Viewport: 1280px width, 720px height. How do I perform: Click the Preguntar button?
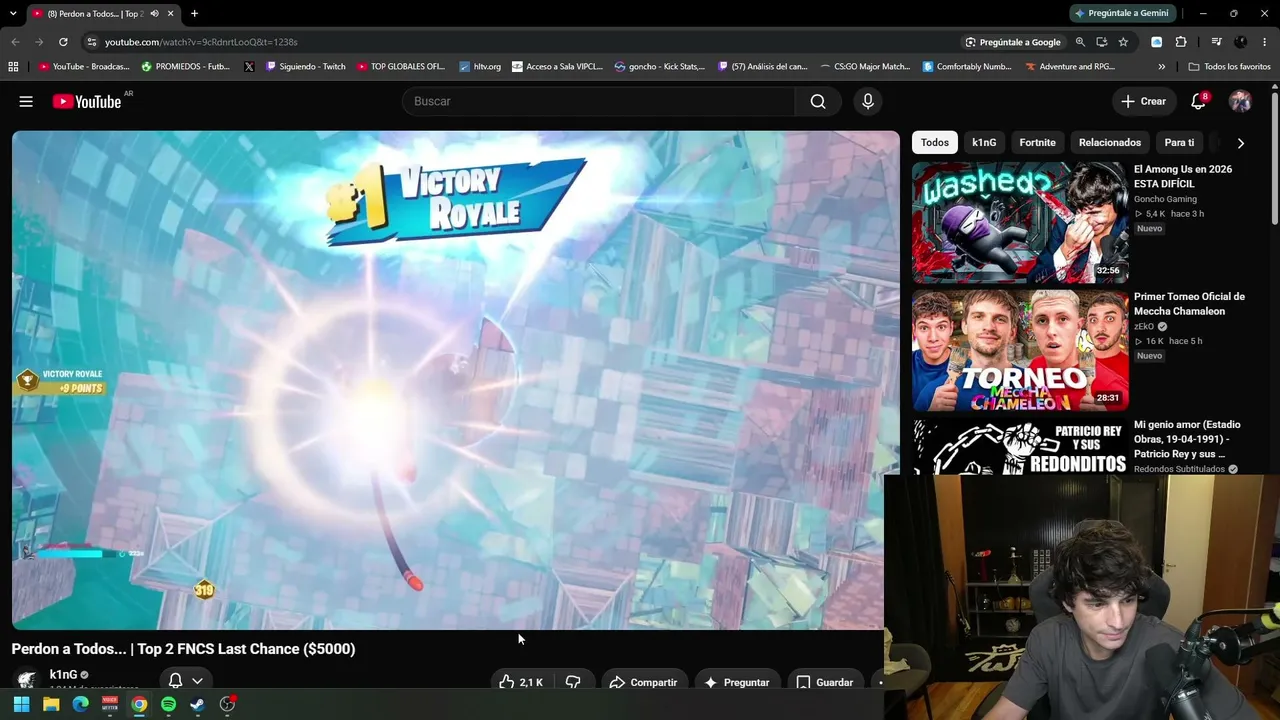(x=737, y=682)
